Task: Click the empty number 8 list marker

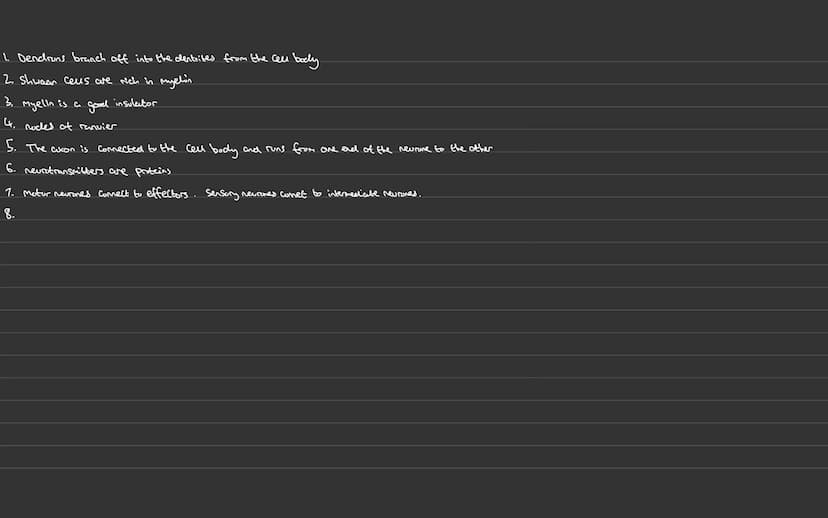Action: [9, 213]
